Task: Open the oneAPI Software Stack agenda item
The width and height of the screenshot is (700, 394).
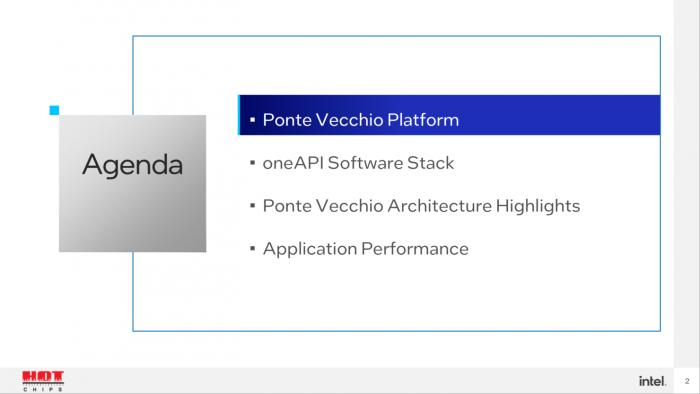Action: [x=358, y=163]
